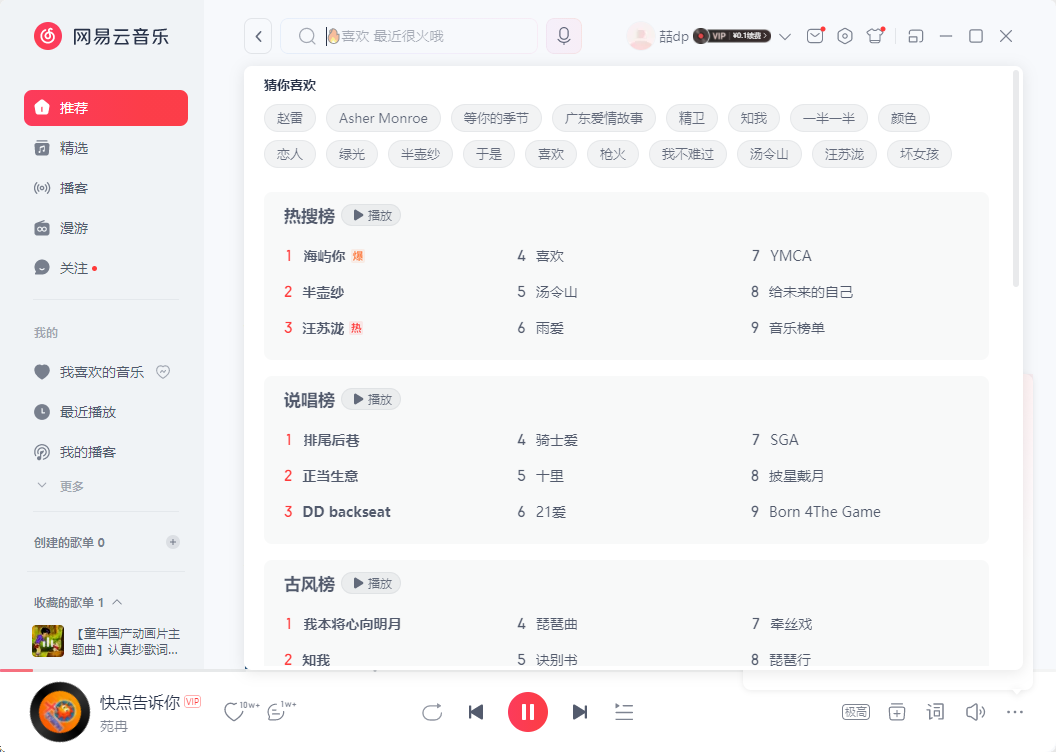Expand user account dropdown arrow
The image size is (1056, 752).
click(x=785, y=36)
